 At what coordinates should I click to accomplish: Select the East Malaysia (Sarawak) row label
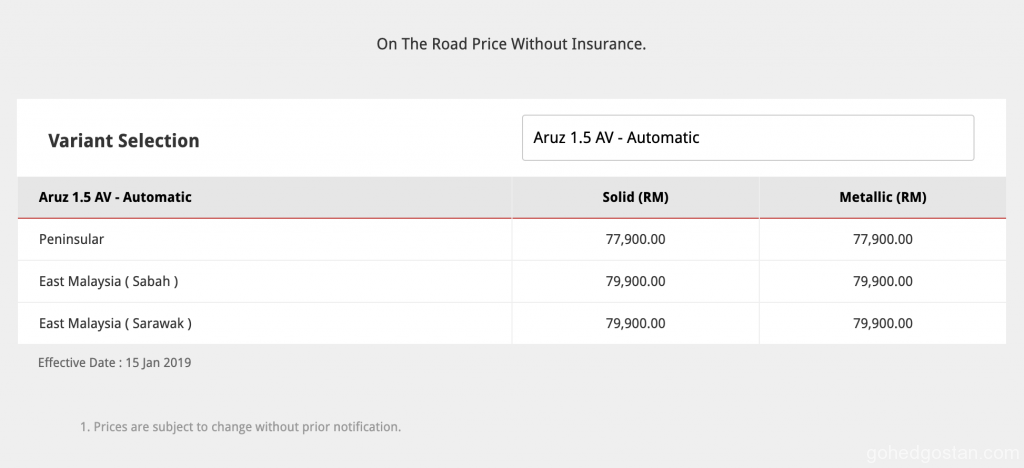pyautogui.click(x=115, y=324)
